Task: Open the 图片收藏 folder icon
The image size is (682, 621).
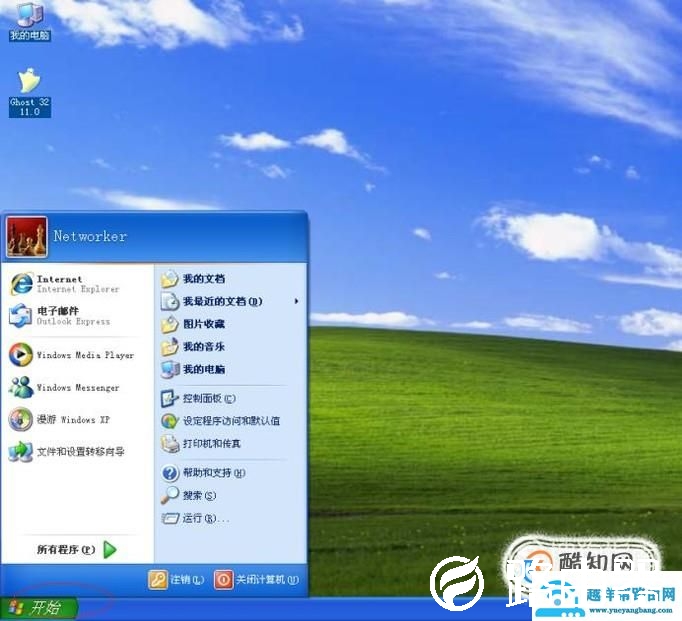Action: [170, 324]
